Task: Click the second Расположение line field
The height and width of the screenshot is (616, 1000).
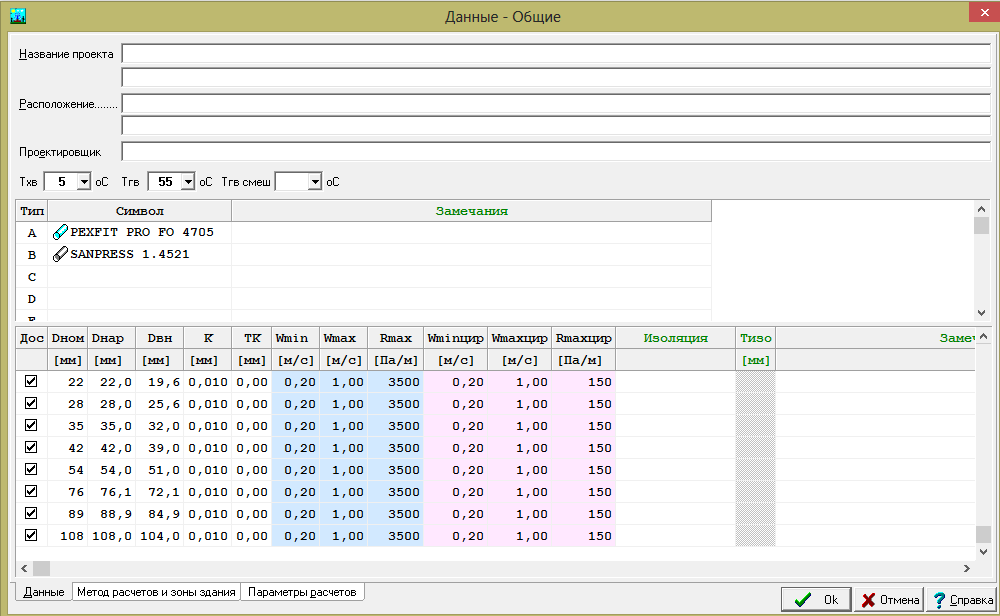Action: (x=556, y=126)
